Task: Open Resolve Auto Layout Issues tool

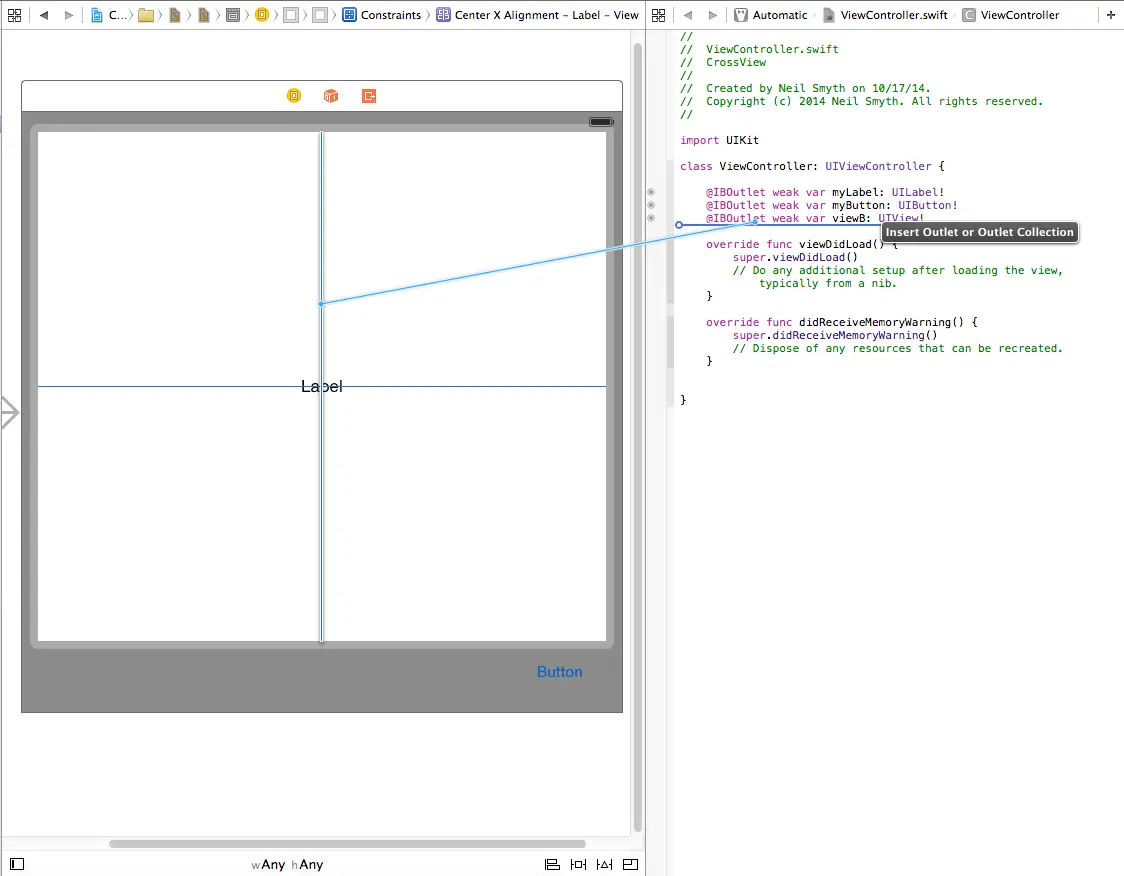Action: pos(604,865)
